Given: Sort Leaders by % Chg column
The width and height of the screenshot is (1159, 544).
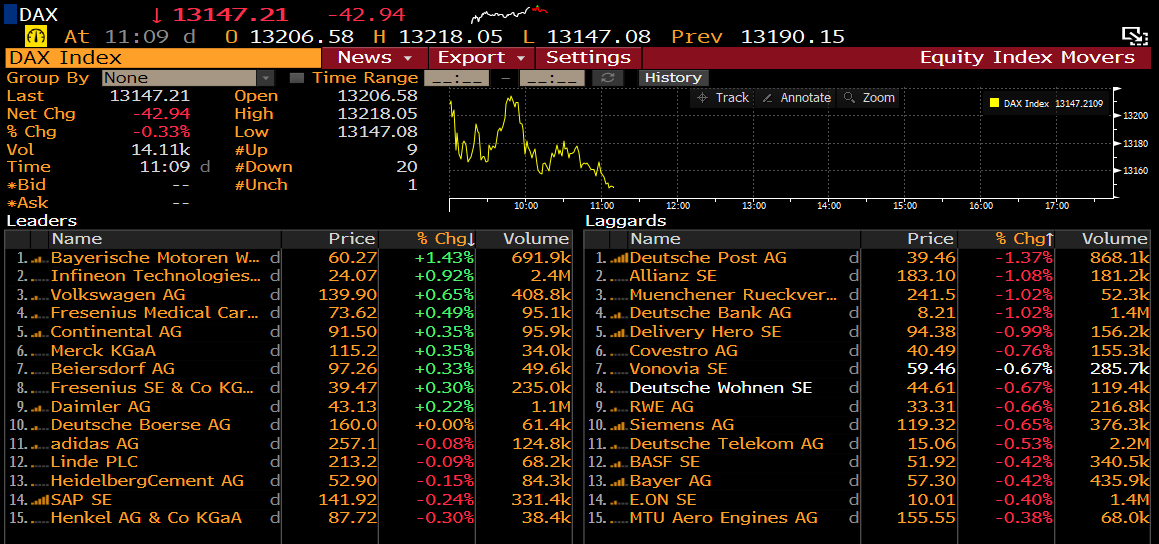Looking at the screenshot, I should 446,239.
